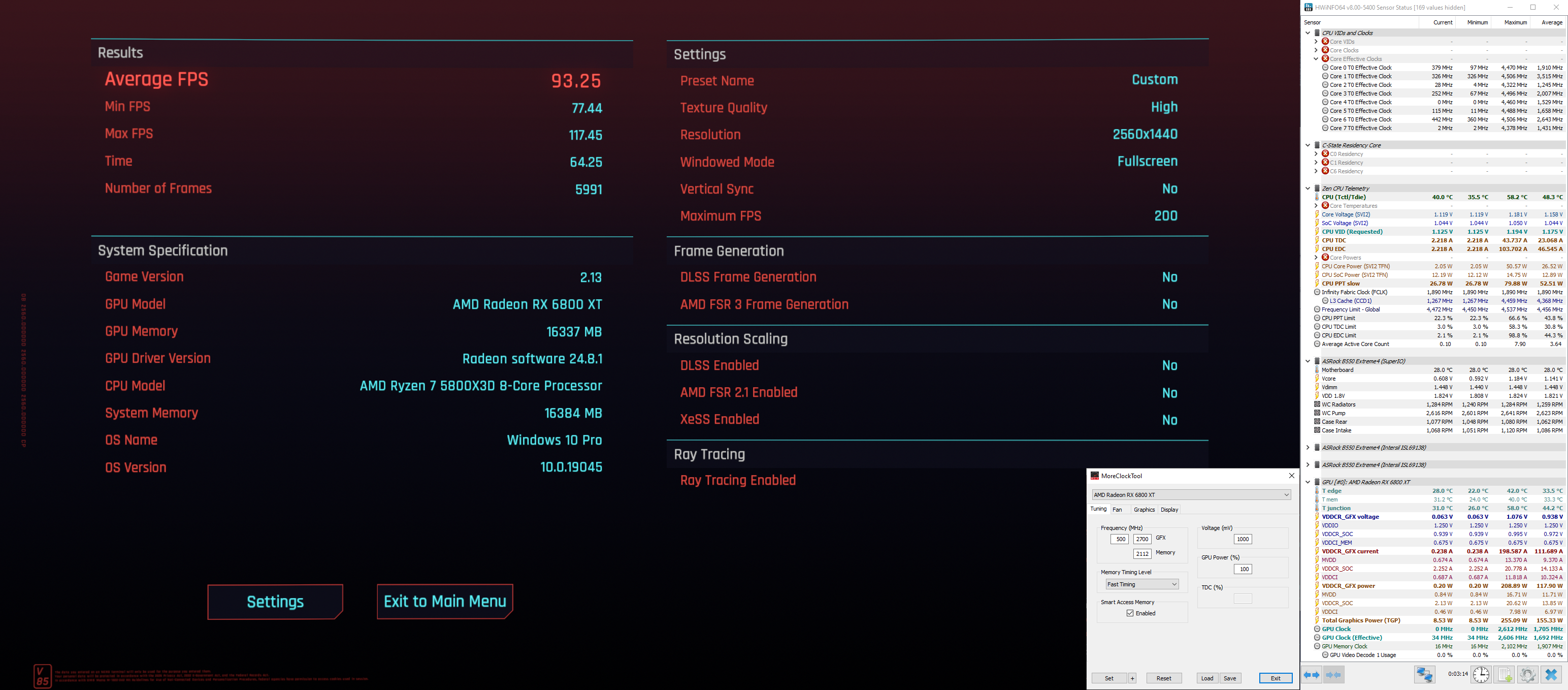Open HWiNFO sensor settings gear icon

1527,675
